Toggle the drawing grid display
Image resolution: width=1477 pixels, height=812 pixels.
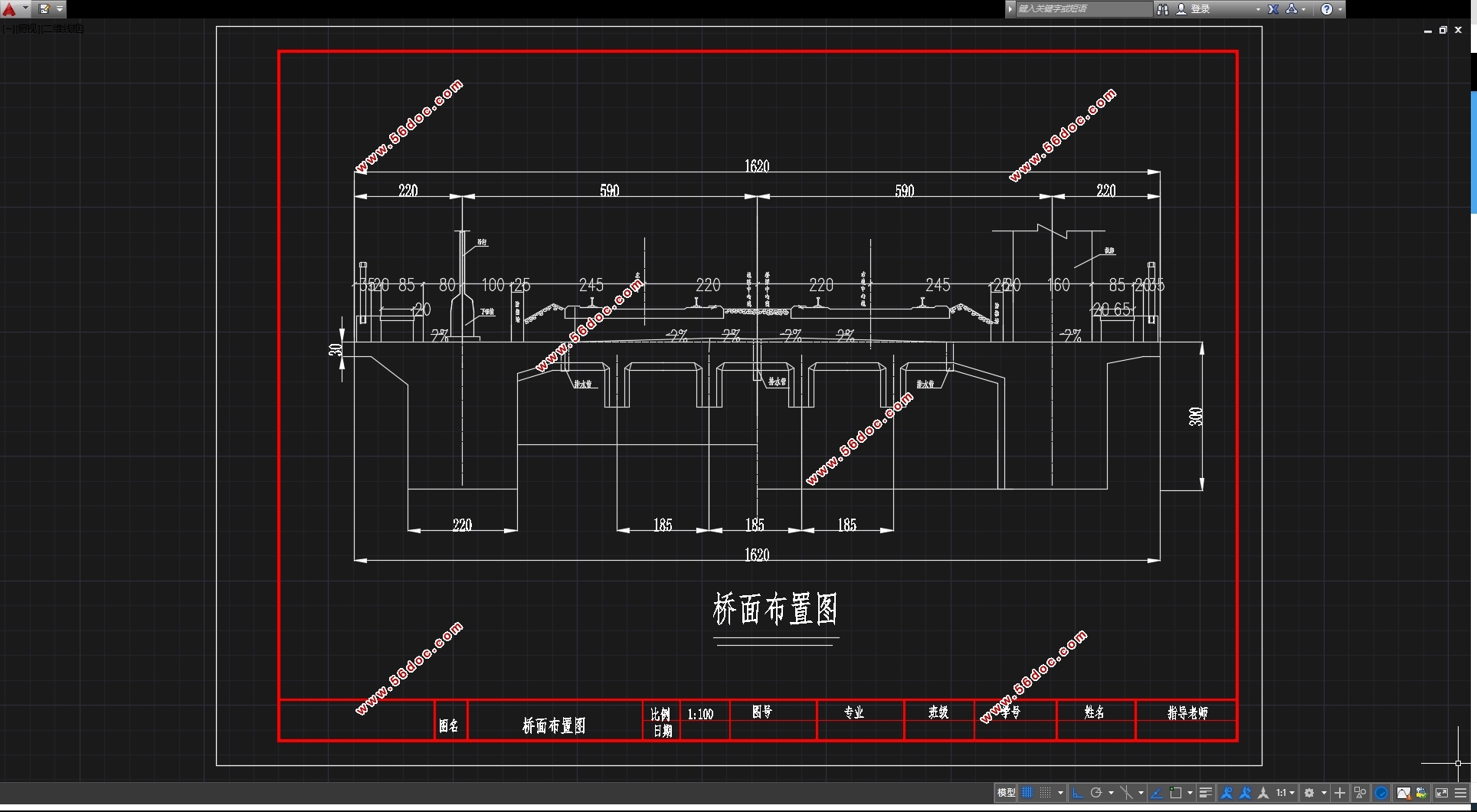[1027, 793]
